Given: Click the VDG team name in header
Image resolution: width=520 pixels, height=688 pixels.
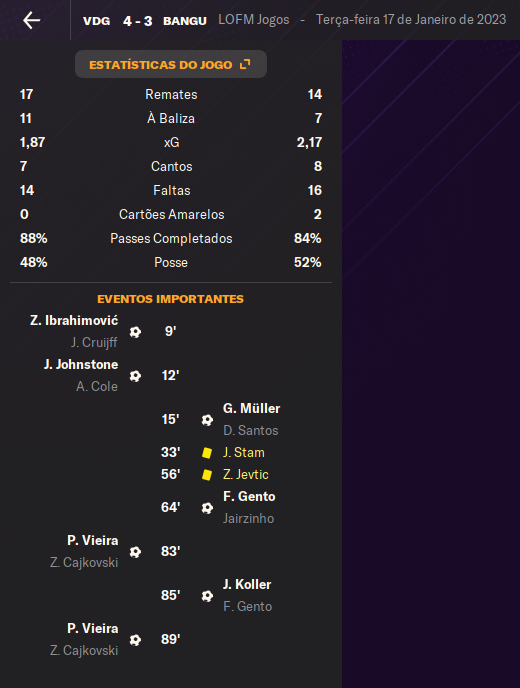Looking at the screenshot, I should coord(97,21).
